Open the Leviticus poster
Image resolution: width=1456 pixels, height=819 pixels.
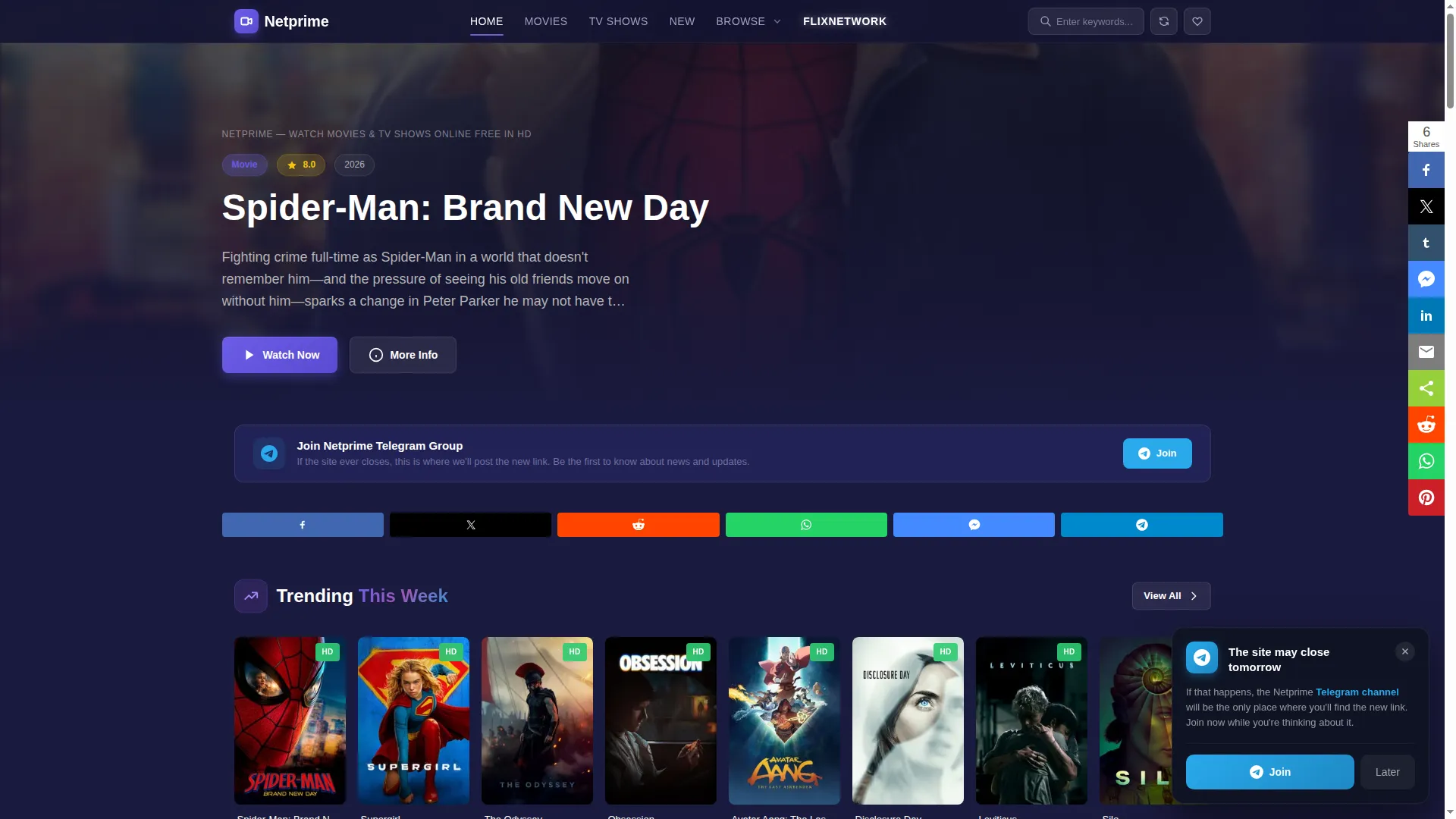coord(1031,720)
